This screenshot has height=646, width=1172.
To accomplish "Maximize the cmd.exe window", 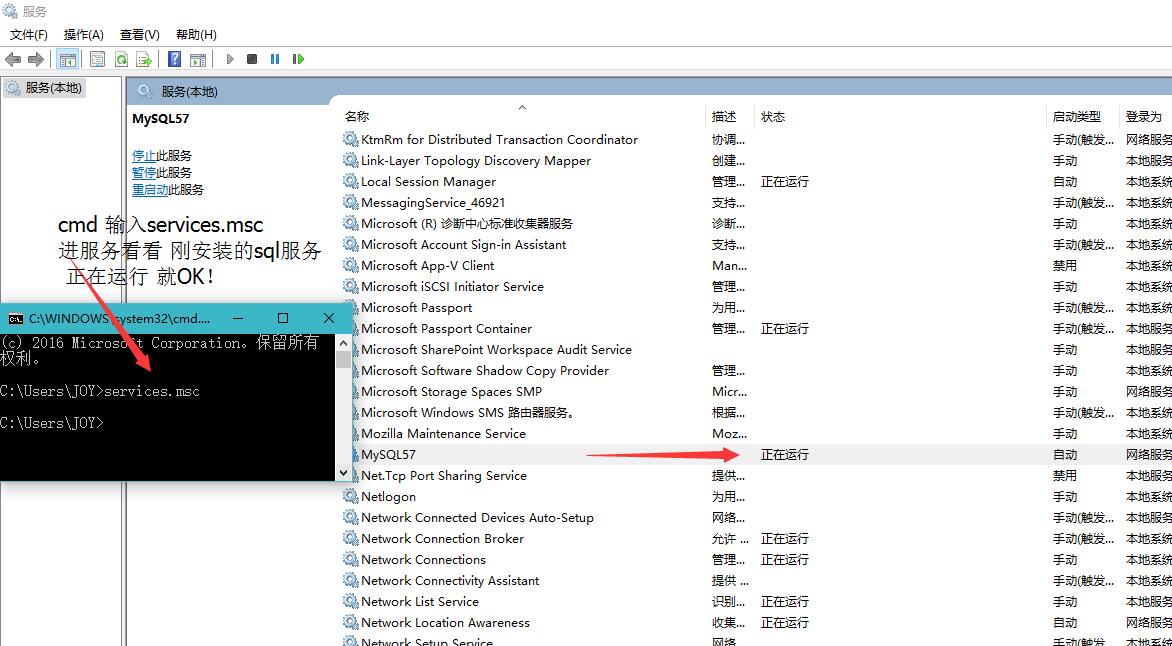I will (283, 318).
